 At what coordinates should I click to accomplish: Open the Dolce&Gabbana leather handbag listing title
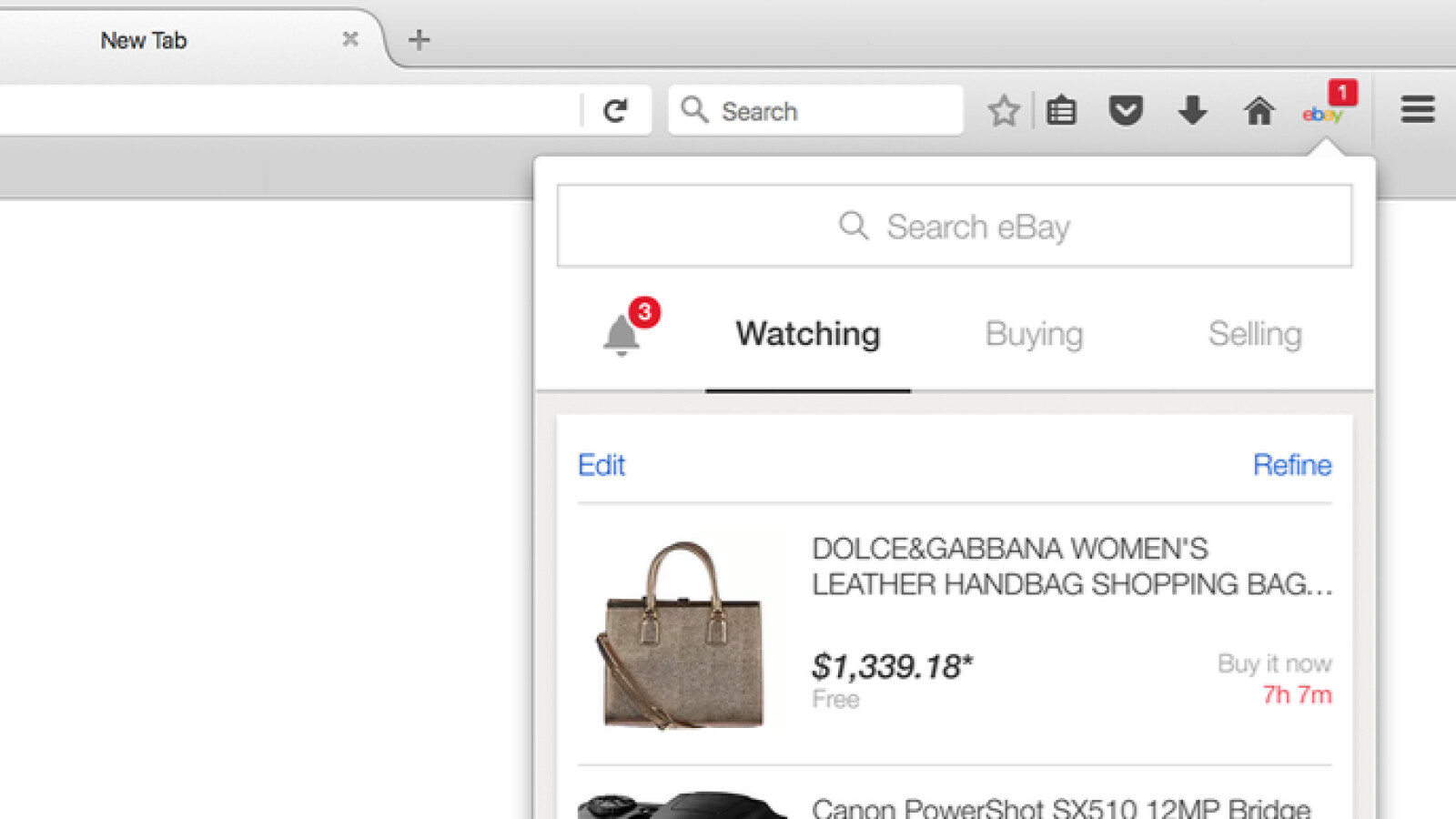pos(1072,566)
